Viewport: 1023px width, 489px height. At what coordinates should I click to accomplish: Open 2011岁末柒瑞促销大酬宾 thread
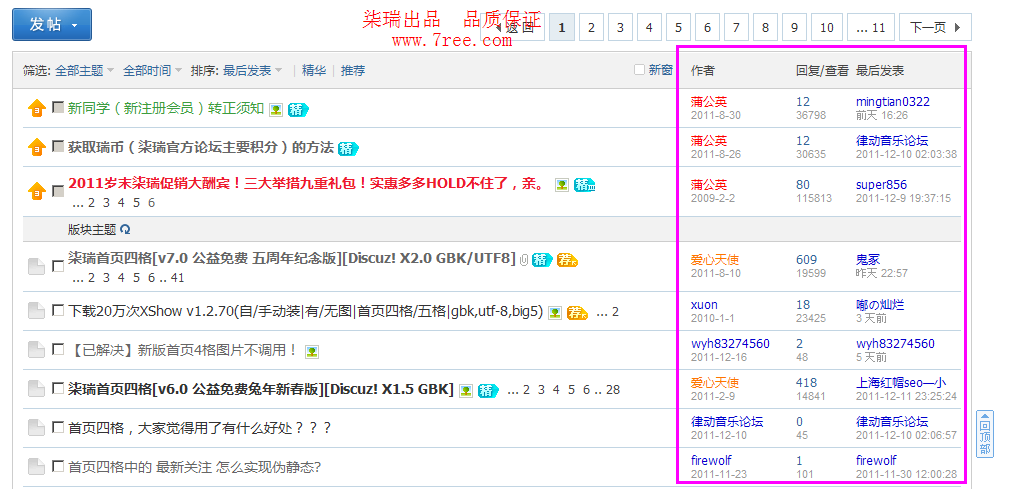(307, 183)
